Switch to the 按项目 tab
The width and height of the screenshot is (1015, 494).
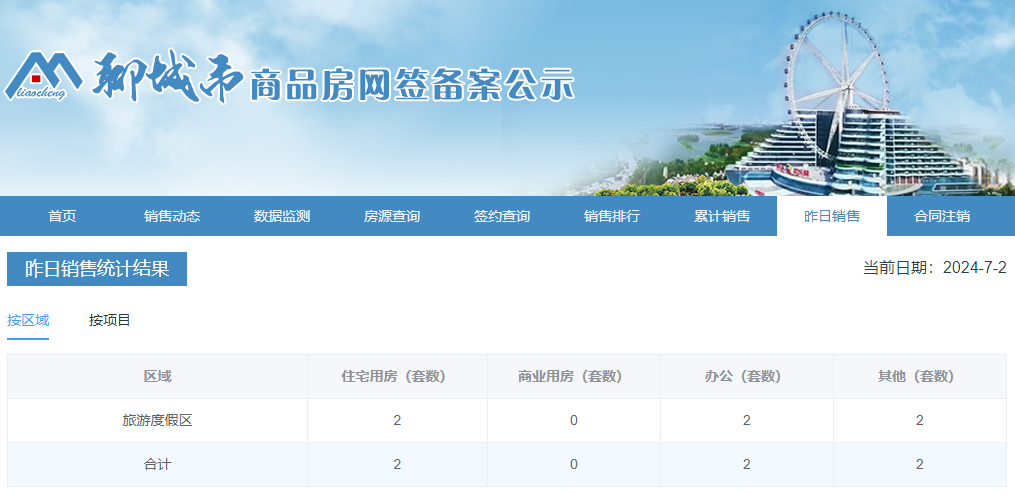tap(110, 320)
